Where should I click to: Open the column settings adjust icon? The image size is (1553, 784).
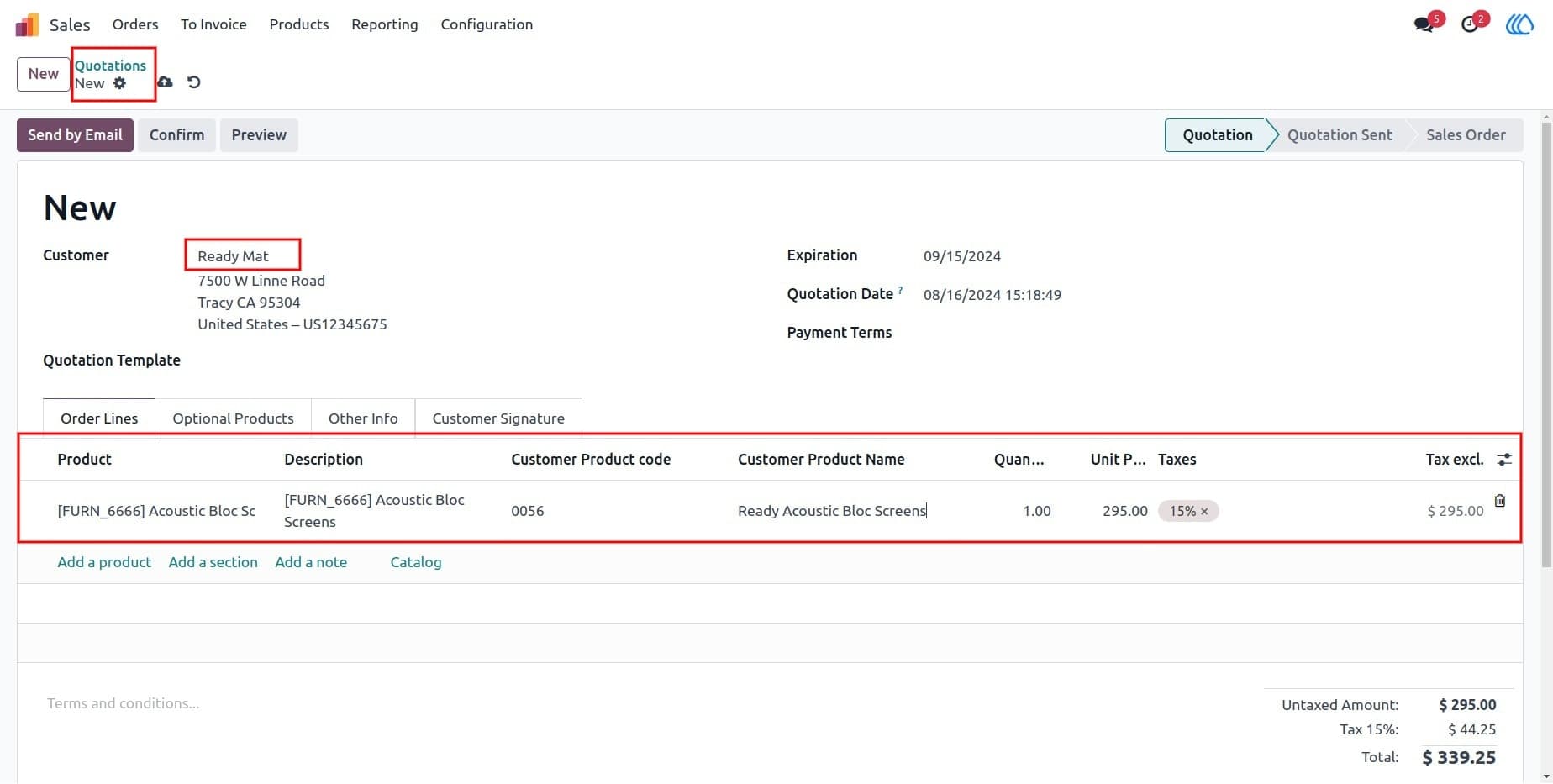coord(1504,460)
